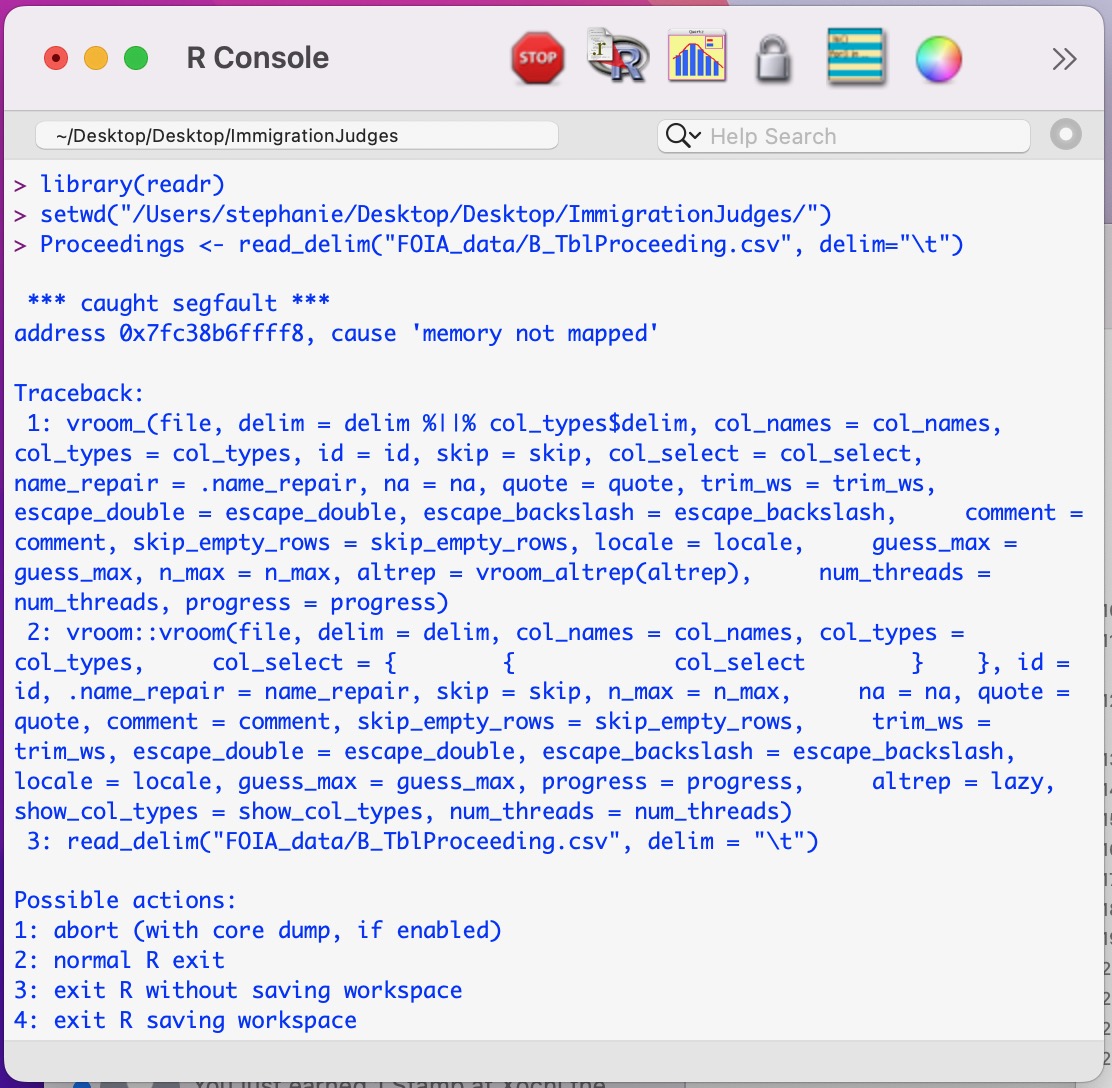This screenshot has height=1088, width=1112.
Task: Click the R Console title text
Action: (256, 58)
